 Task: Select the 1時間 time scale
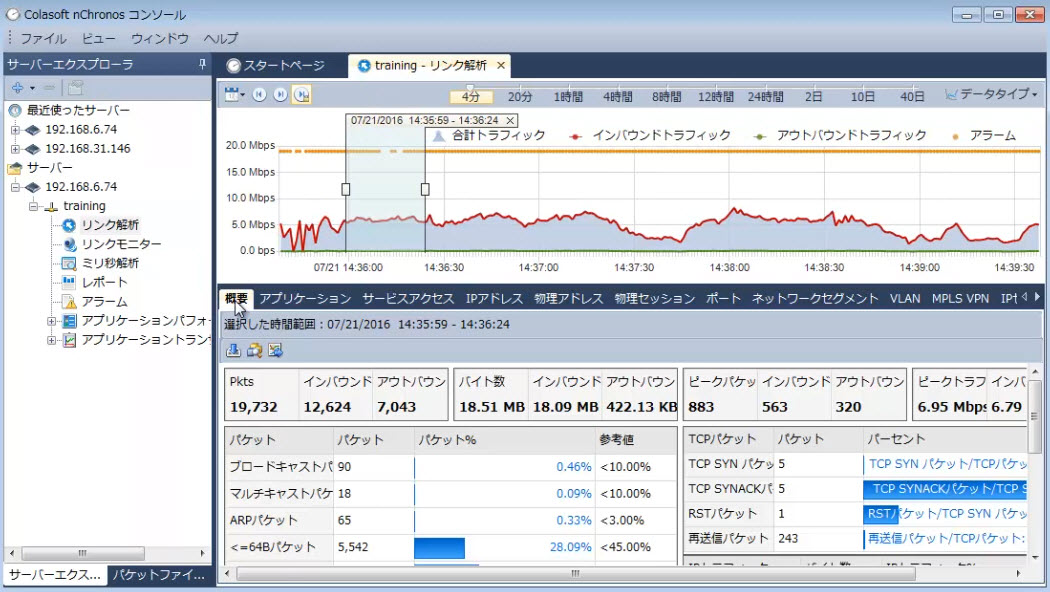tap(568, 97)
